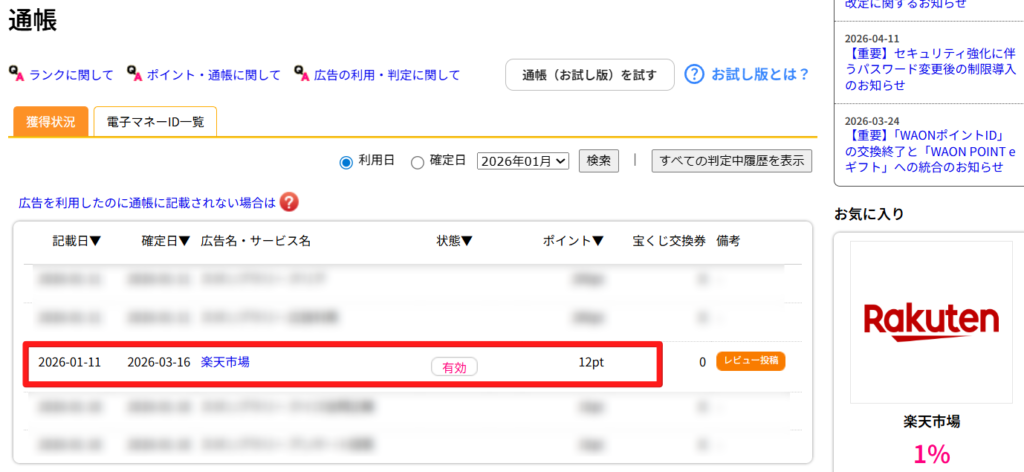This screenshot has height=472, width=1024.
Task: Click the お気に入り section heading
Action: pos(869,213)
